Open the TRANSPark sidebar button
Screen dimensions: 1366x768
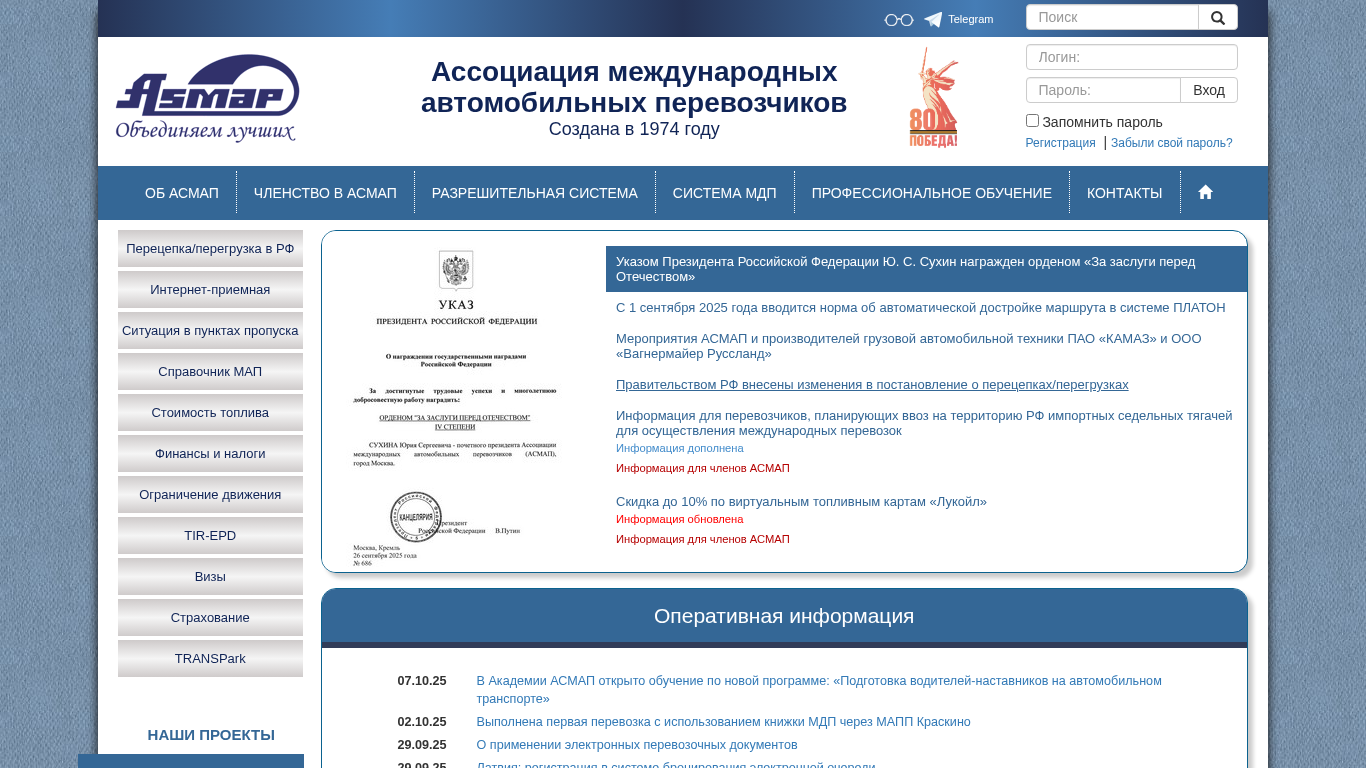pyautogui.click(x=210, y=658)
